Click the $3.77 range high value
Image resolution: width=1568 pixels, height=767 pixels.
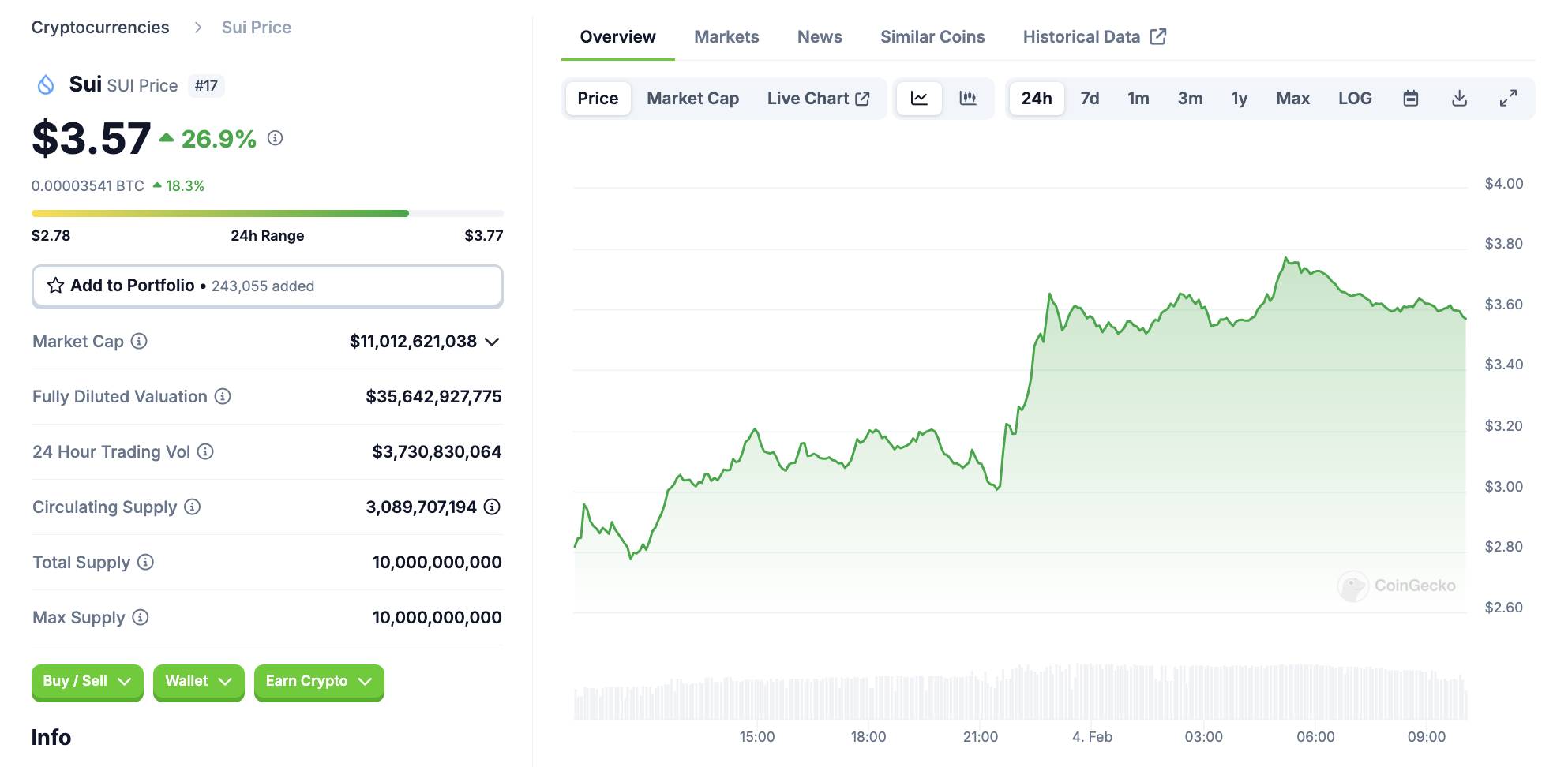(x=483, y=235)
